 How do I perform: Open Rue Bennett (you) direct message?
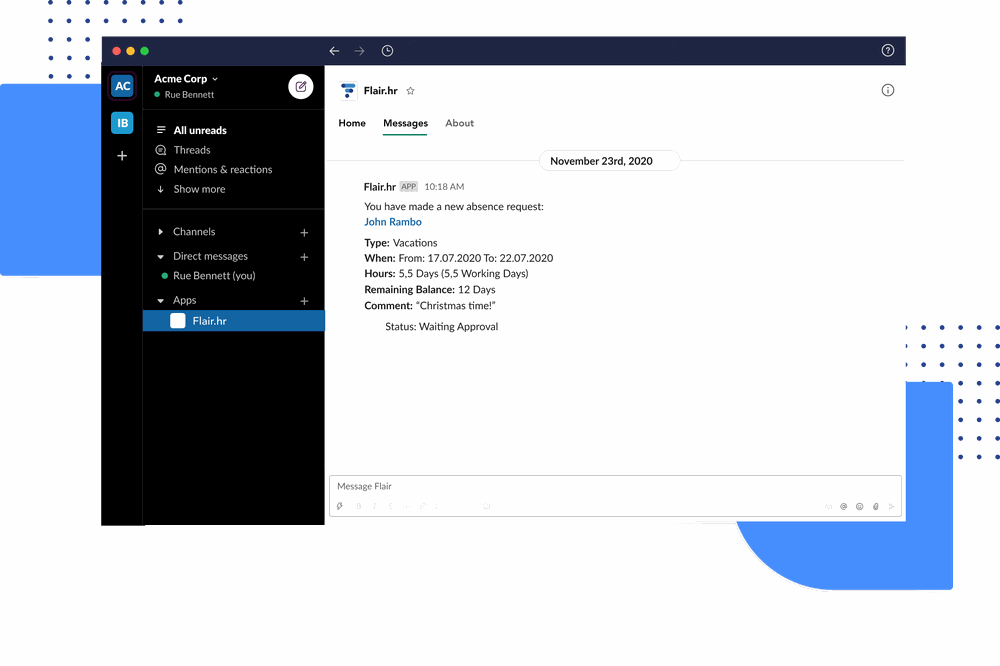214,276
